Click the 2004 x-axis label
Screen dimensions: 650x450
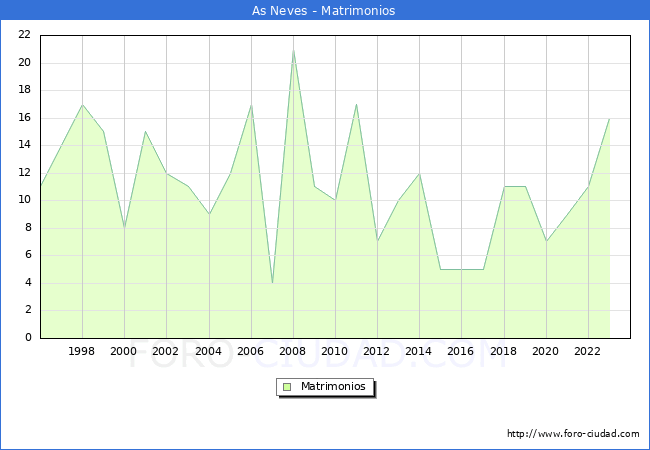tap(209, 351)
